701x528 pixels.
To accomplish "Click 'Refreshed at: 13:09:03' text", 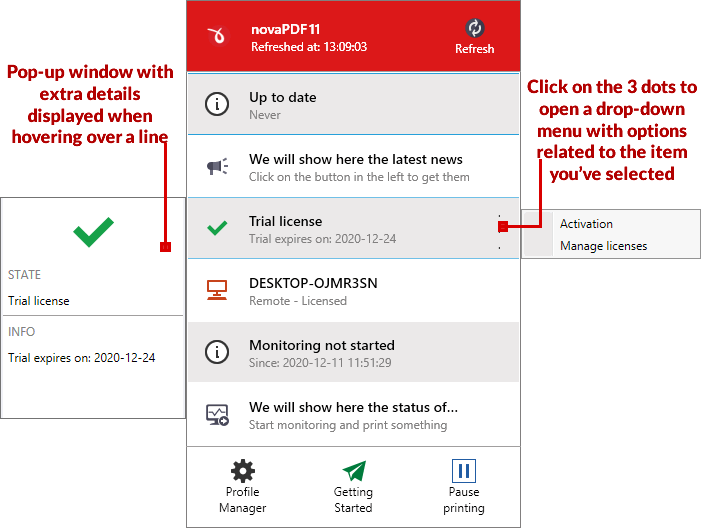I will 309,47.
